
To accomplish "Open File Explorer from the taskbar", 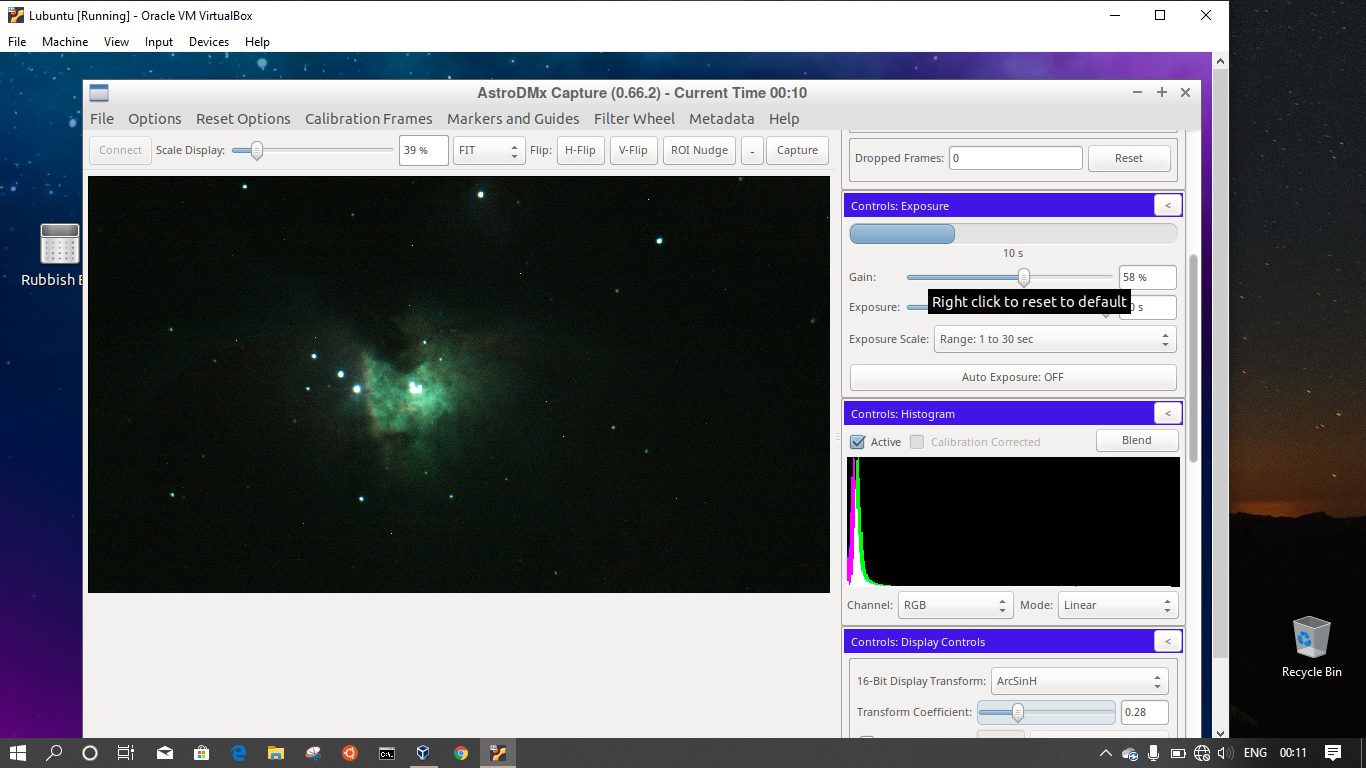I will point(275,752).
